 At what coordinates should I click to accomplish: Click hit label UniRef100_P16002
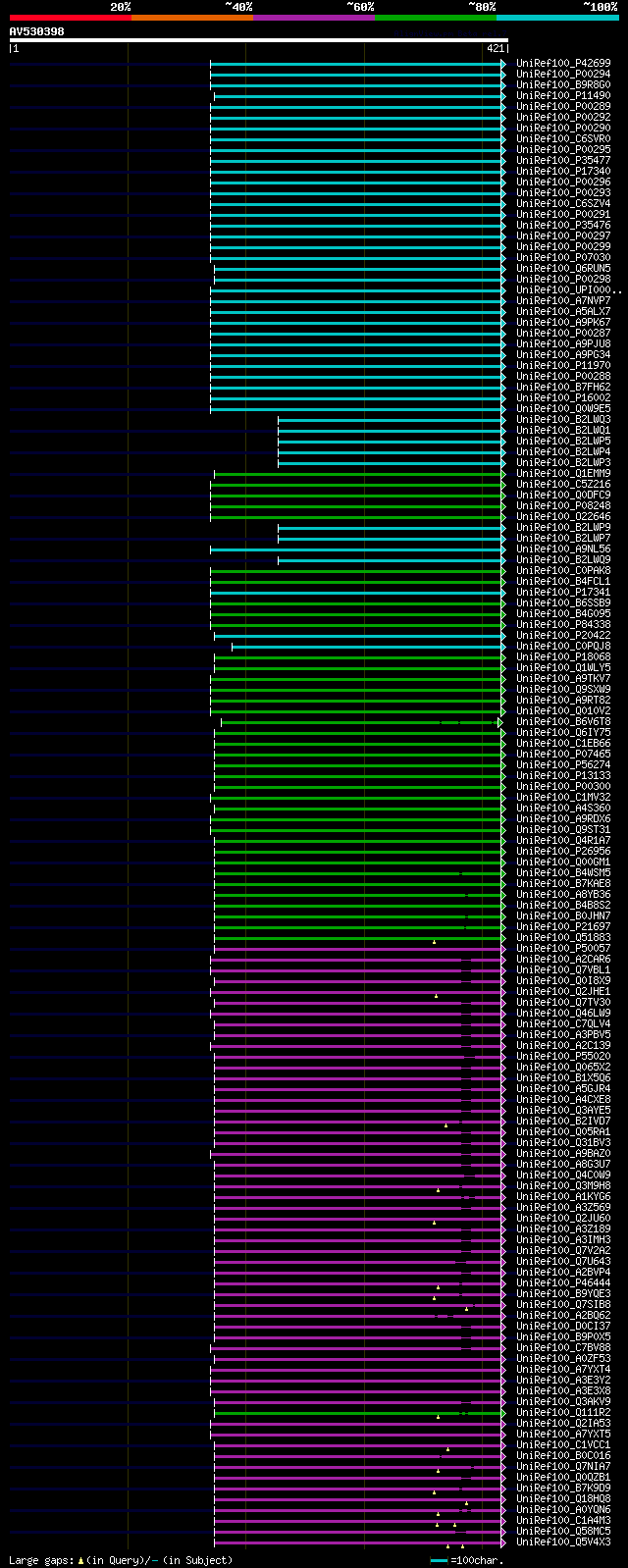point(563,397)
